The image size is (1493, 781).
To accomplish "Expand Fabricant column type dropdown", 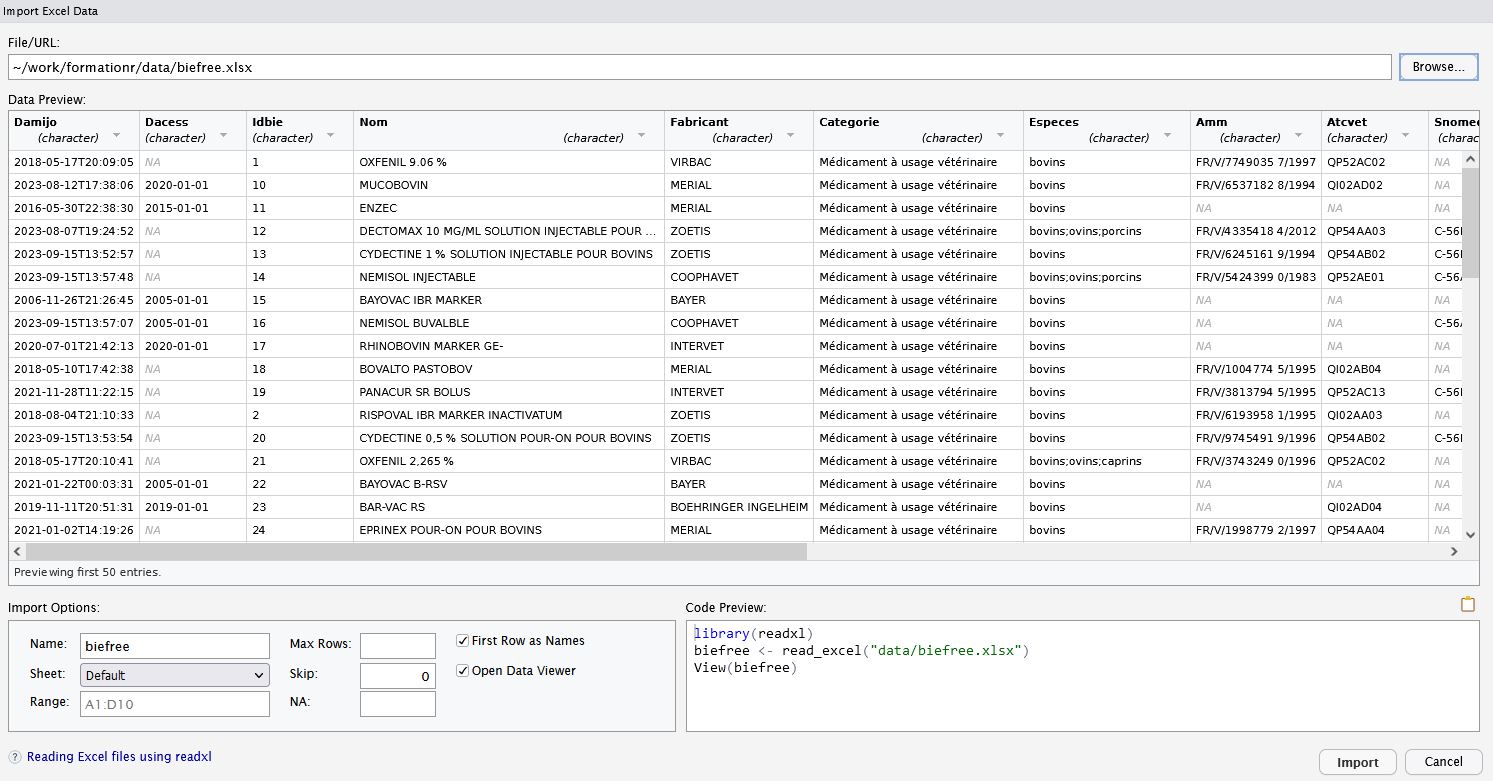I will pos(791,137).
